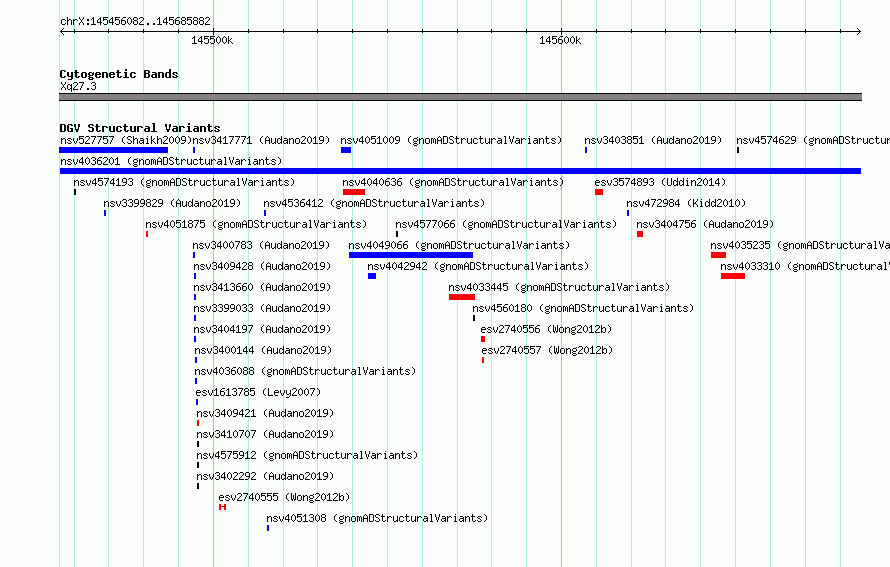Open esv2740555 (Wong2012b) variant label
Image resolution: width=890 pixels, height=567 pixels.
point(284,497)
